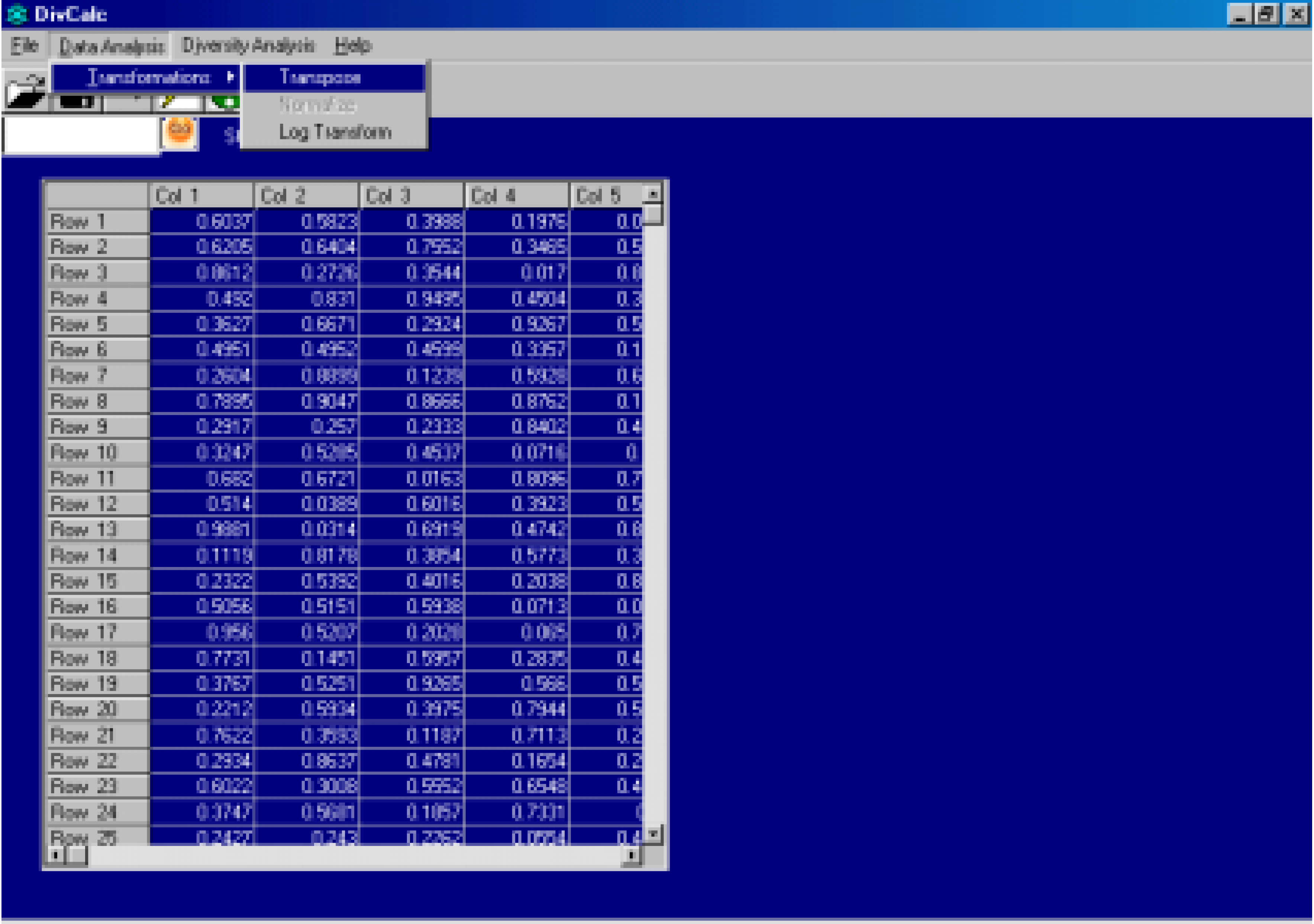The image size is (1314, 924).
Task: Click the Data Analysis menu
Action: (112, 46)
